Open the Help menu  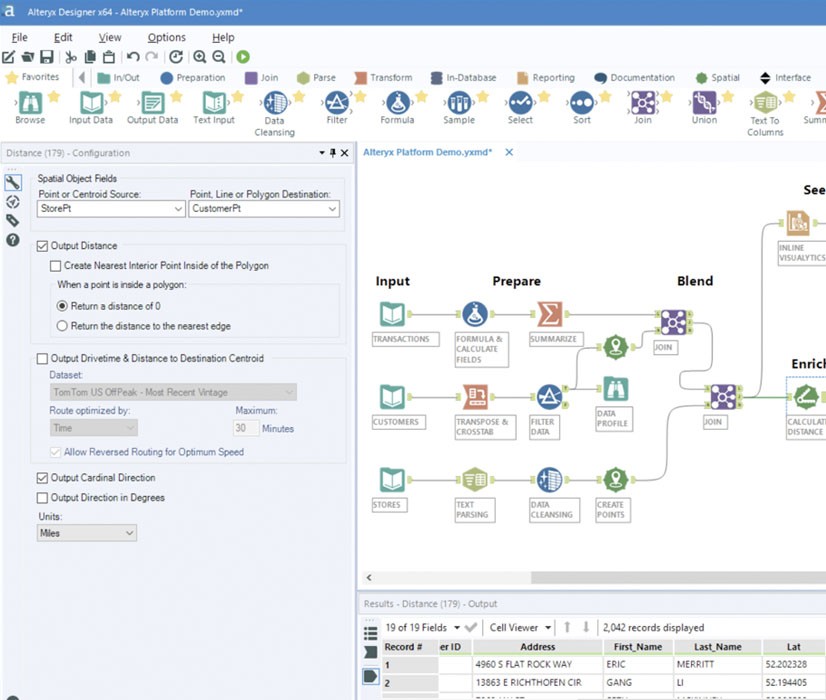223,37
